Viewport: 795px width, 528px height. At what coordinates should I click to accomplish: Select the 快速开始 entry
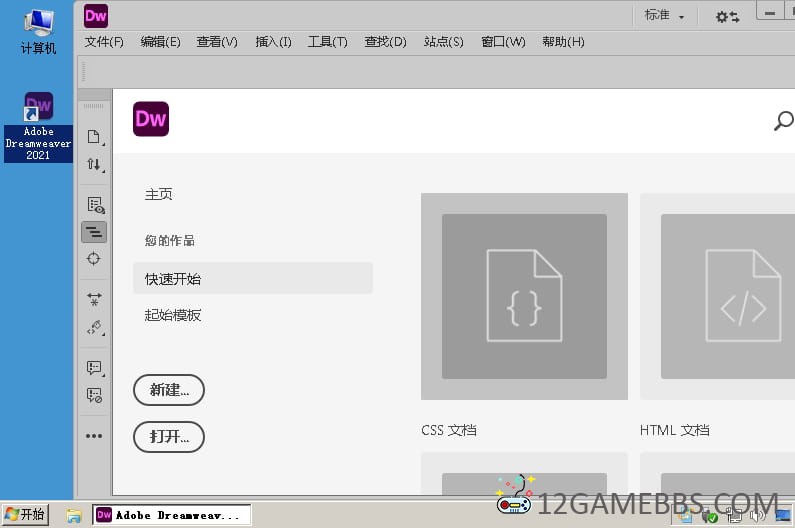point(252,278)
